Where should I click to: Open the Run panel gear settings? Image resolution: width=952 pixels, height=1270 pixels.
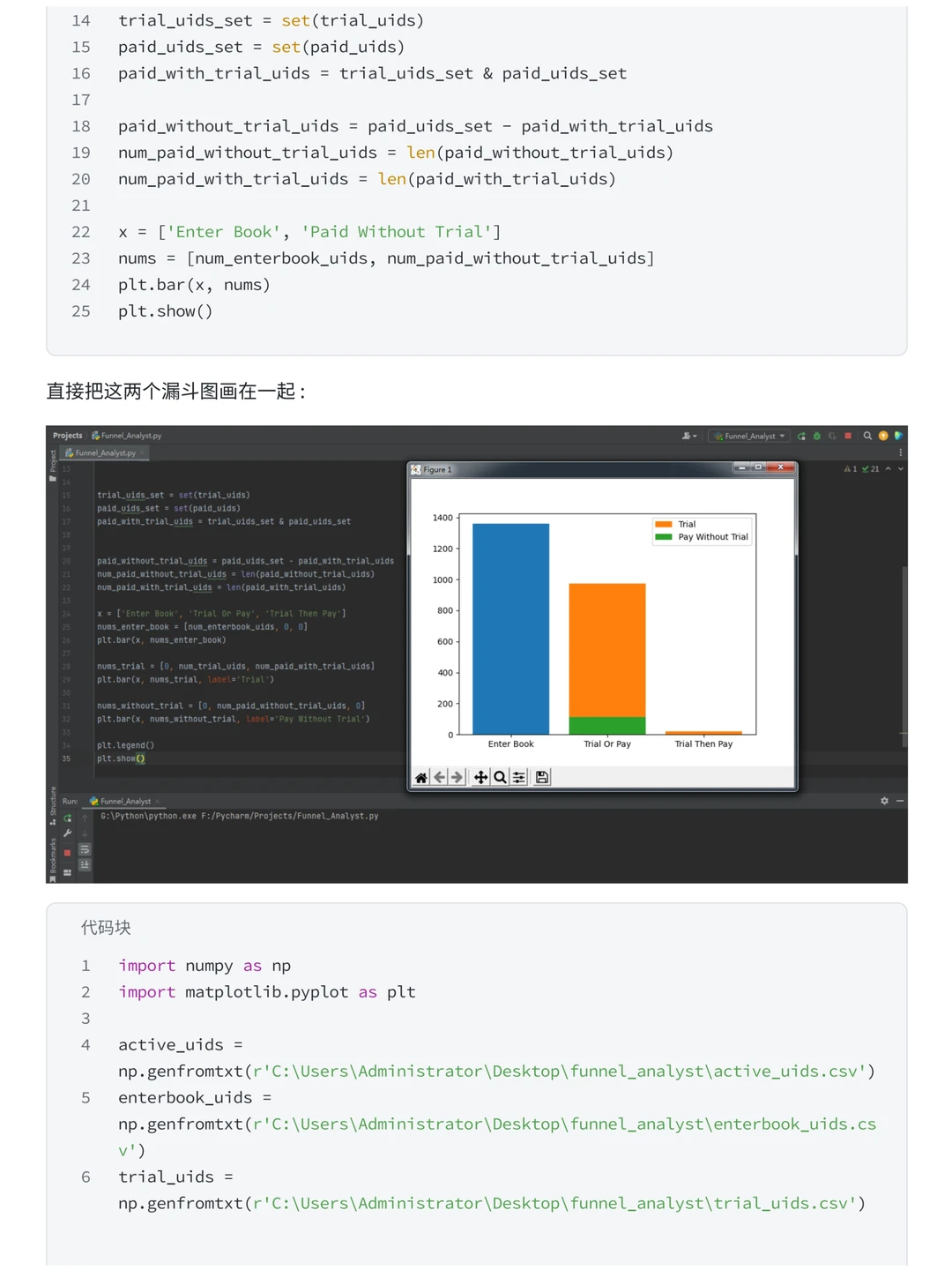pyautogui.click(x=884, y=801)
